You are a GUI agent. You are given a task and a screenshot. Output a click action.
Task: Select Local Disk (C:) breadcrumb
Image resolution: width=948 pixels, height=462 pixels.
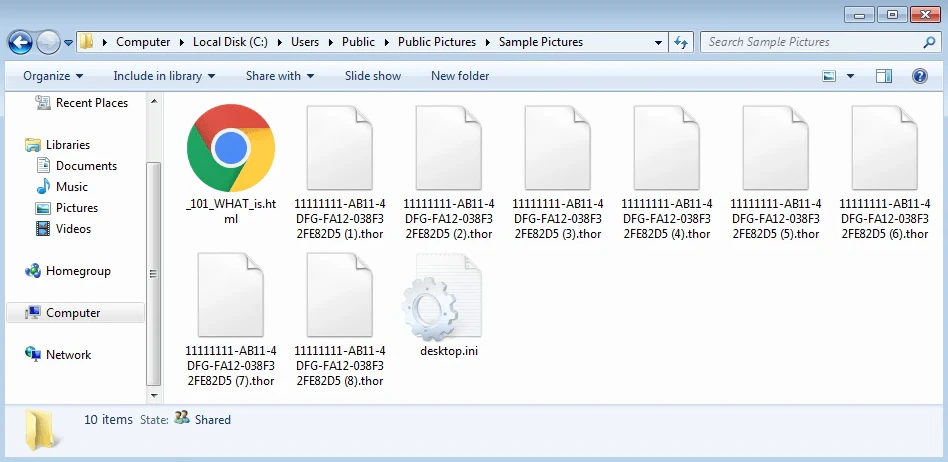(x=230, y=42)
